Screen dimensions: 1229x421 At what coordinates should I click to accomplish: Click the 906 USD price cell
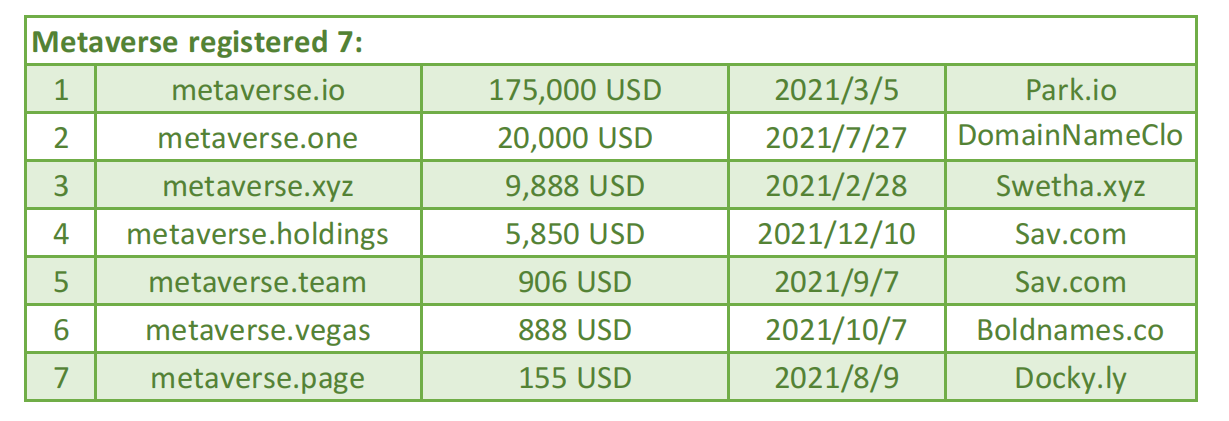[574, 281]
